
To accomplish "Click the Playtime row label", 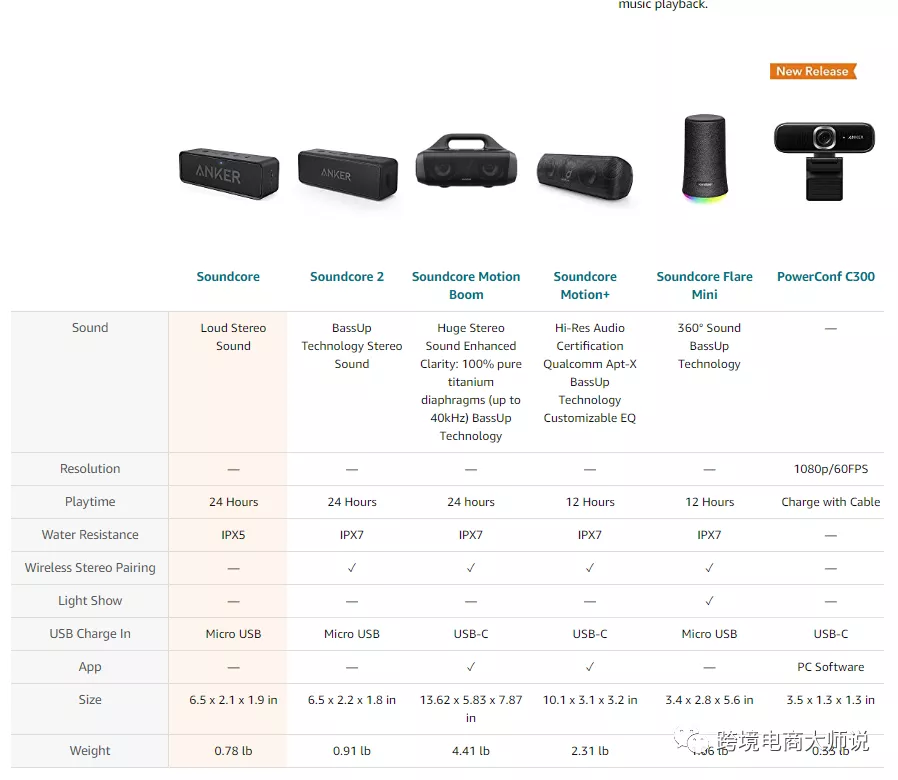I will click(90, 502).
